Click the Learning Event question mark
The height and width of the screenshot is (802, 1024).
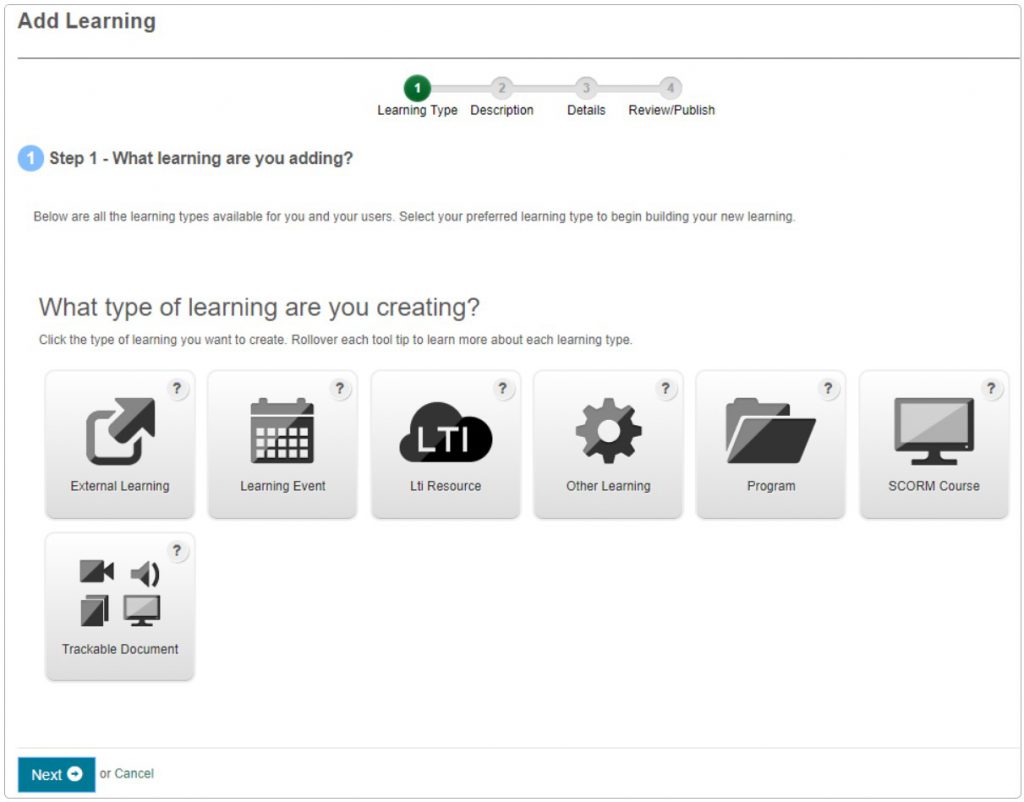tap(340, 389)
